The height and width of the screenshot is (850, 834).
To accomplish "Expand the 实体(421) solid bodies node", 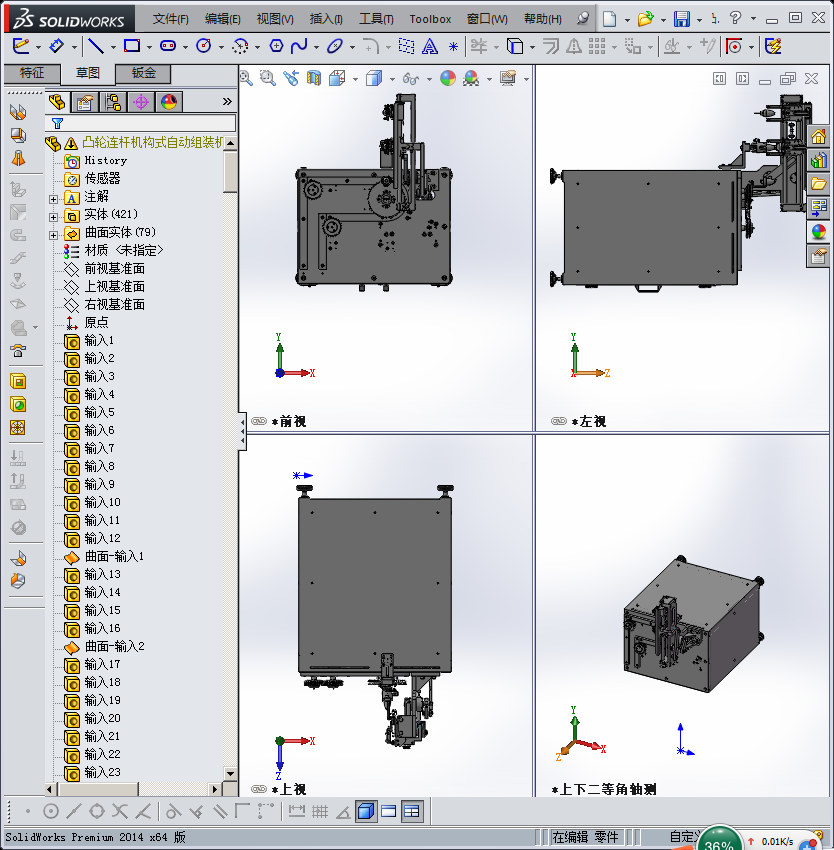I will (x=53, y=217).
